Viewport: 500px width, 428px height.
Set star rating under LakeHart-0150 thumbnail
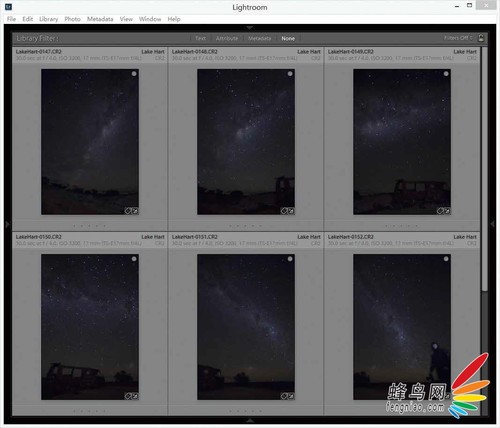coord(89,411)
